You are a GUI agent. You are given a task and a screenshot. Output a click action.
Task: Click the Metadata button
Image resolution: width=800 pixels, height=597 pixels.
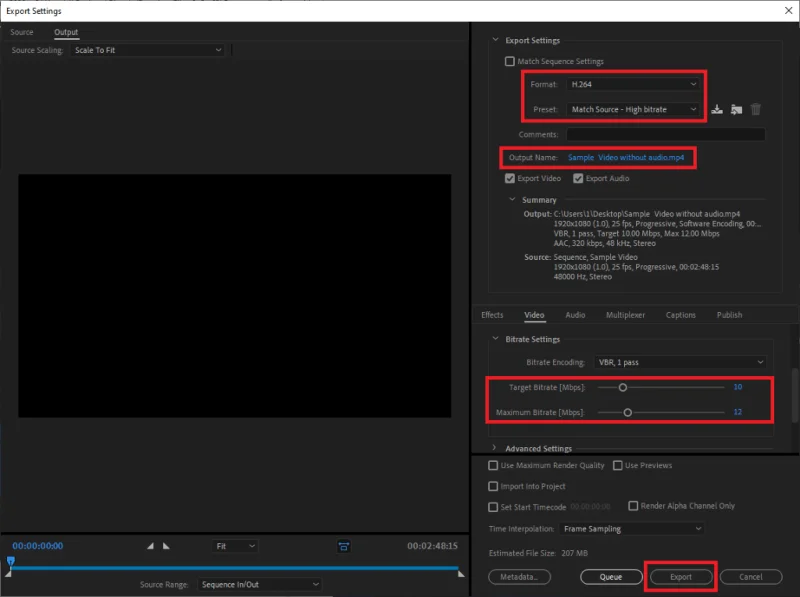pos(519,577)
